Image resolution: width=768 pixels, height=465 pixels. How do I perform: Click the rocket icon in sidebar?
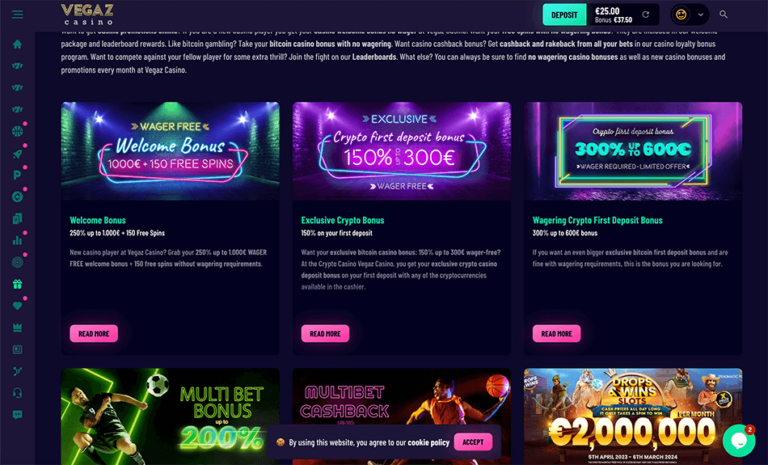(17, 153)
